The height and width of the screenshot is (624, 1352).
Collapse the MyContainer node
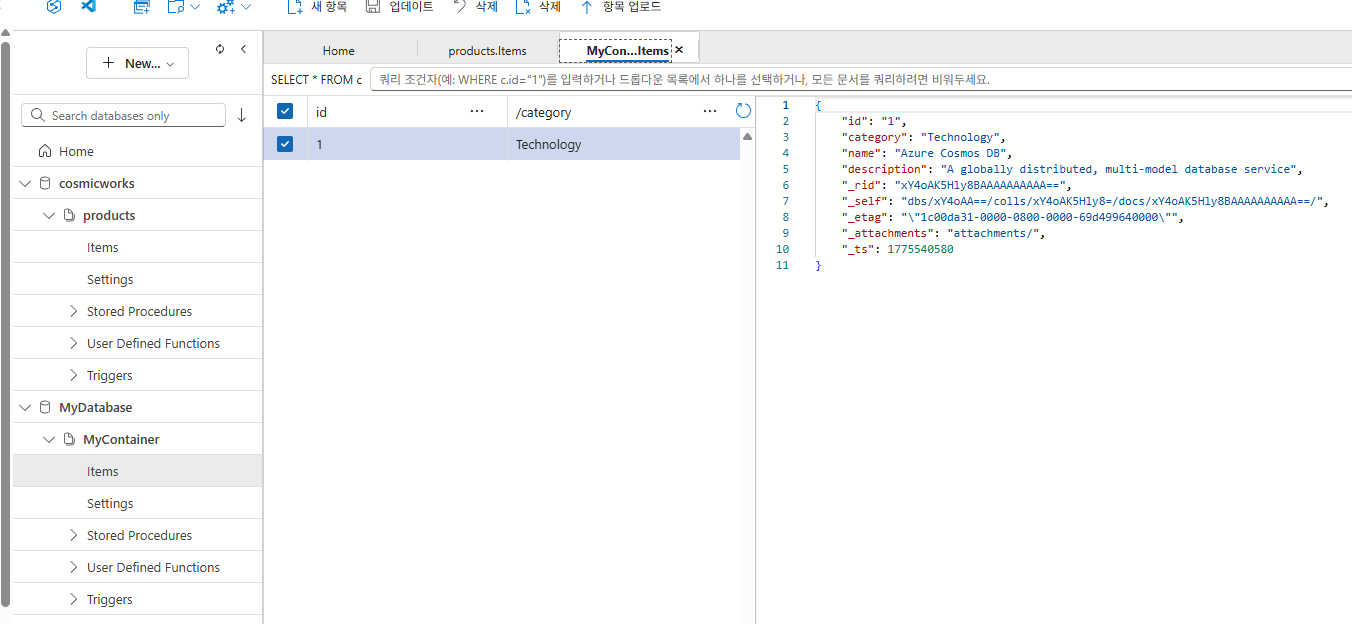pyautogui.click(x=49, y=439)
